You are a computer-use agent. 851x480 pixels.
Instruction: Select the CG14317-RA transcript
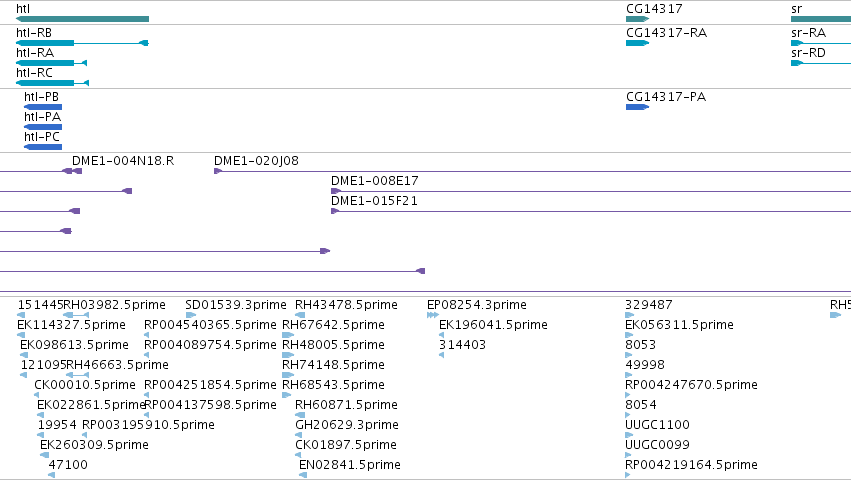(637, 43)
